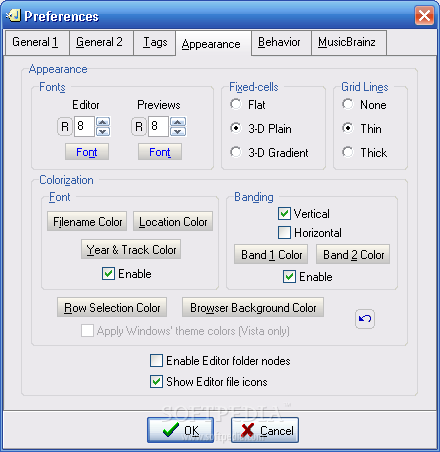Screen dimensions: 440x452
Task: Toggle the Banding Enable checkbox
Action: click(289, 277)
